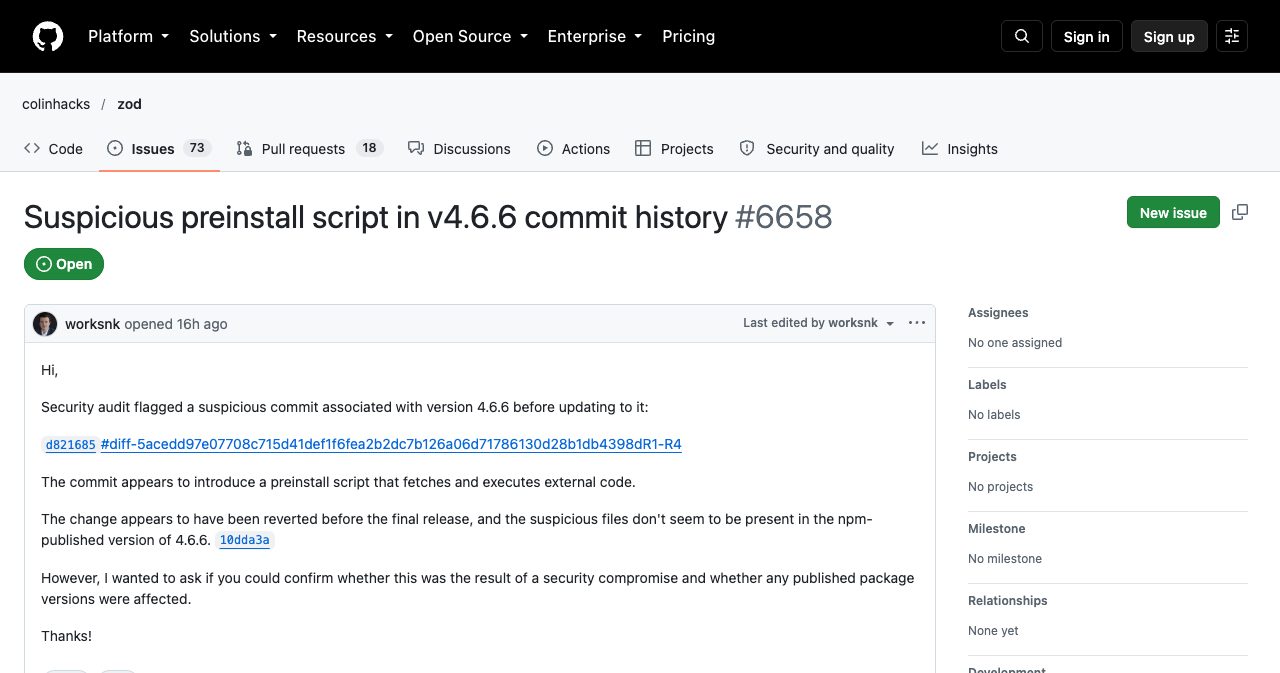
Task: Click the Labels sidebar heading
Action: click(987, 385)
